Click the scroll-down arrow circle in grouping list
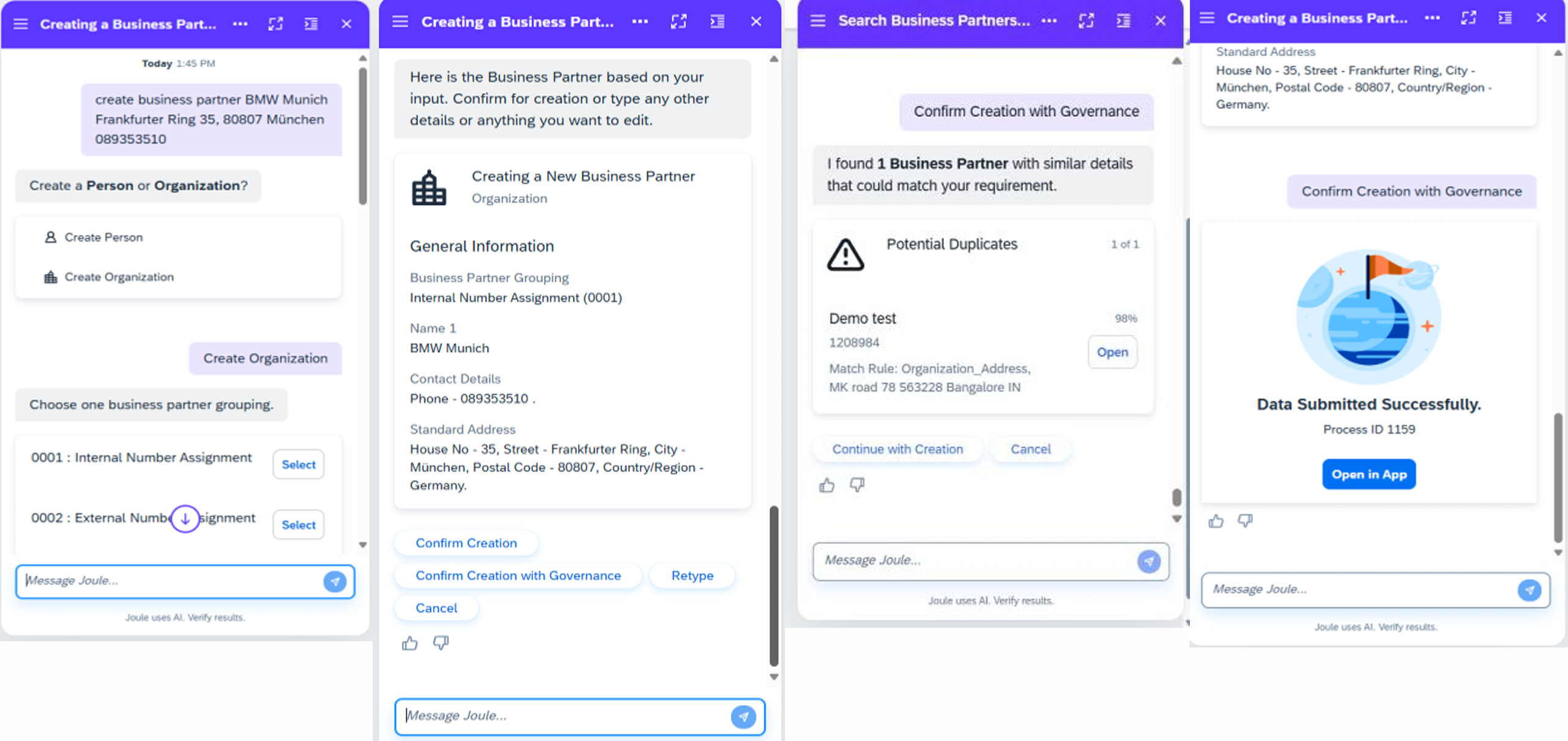This screenshot has height=741, width=1568. [x=185, y=519]
